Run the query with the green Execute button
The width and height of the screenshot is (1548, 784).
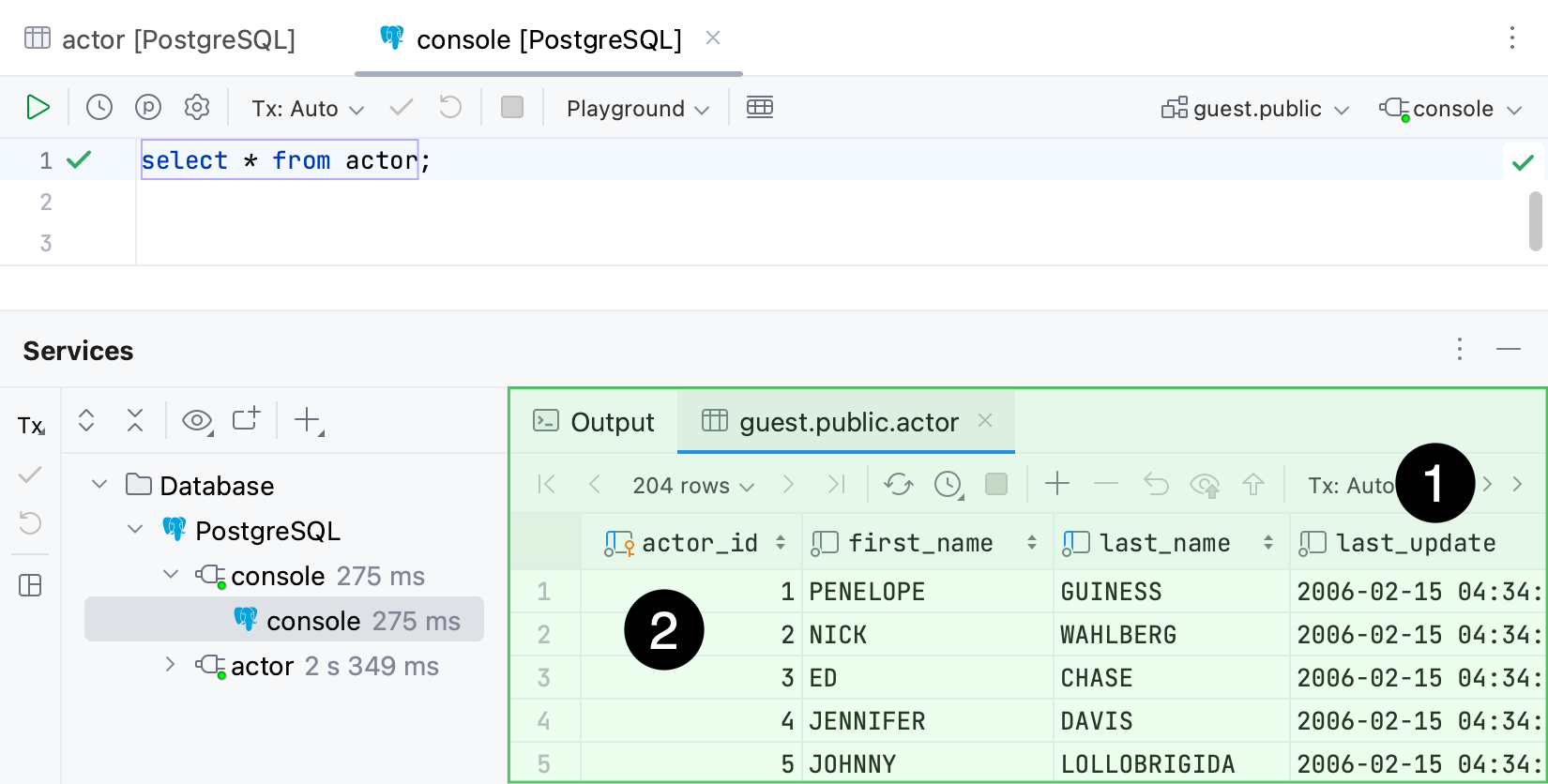38,108
